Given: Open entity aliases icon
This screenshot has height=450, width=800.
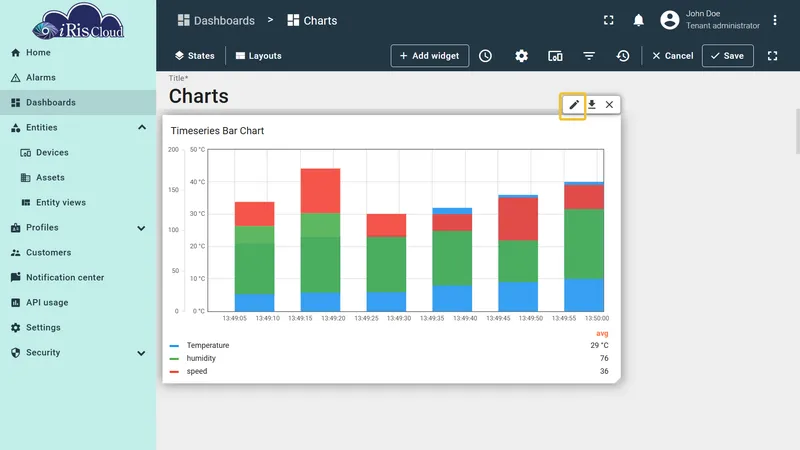Looking at the screenshot, I should coord(555,56).
